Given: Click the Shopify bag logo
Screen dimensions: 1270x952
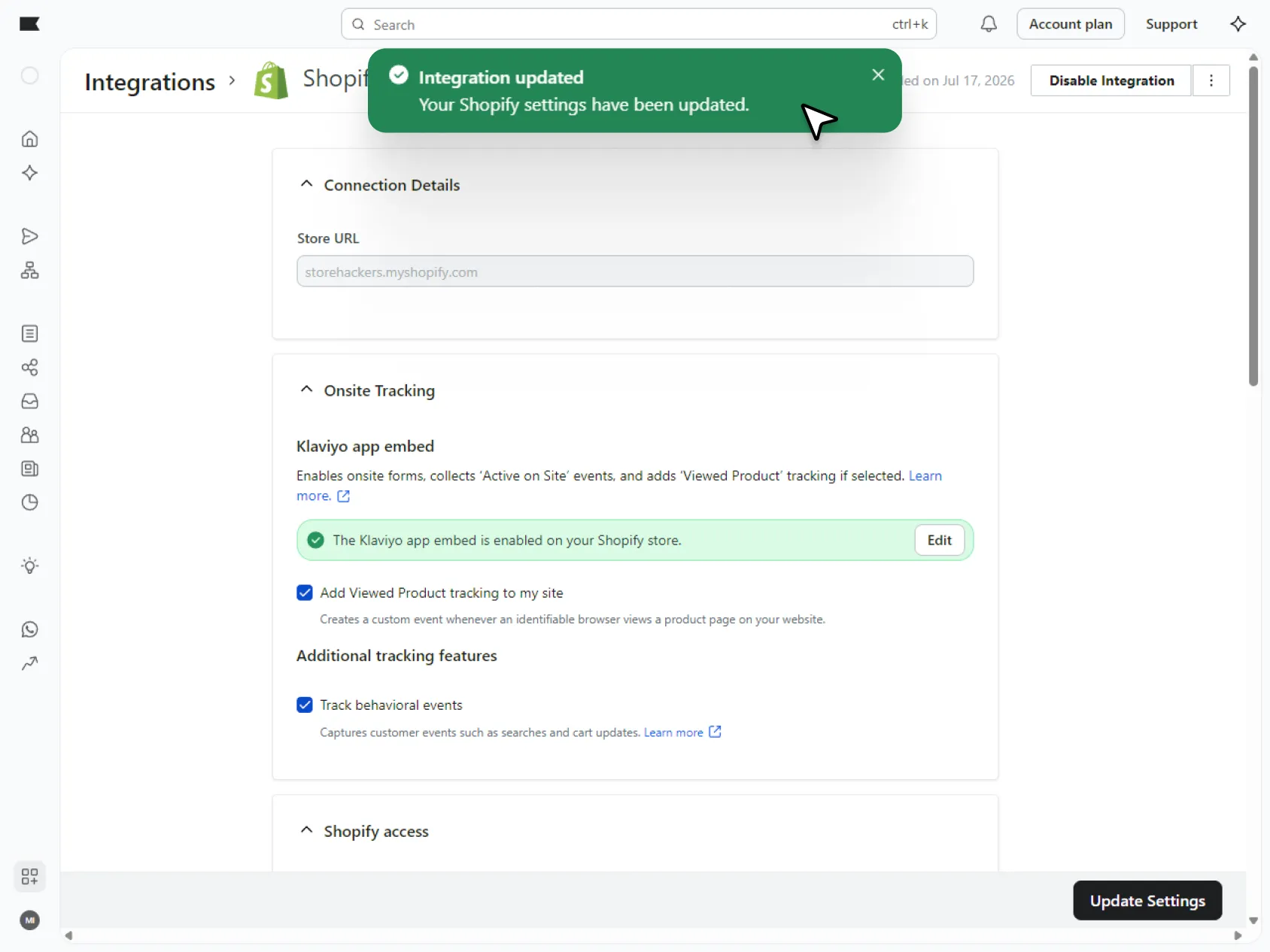Looking at the screenshot, I should tap(271, 80).
